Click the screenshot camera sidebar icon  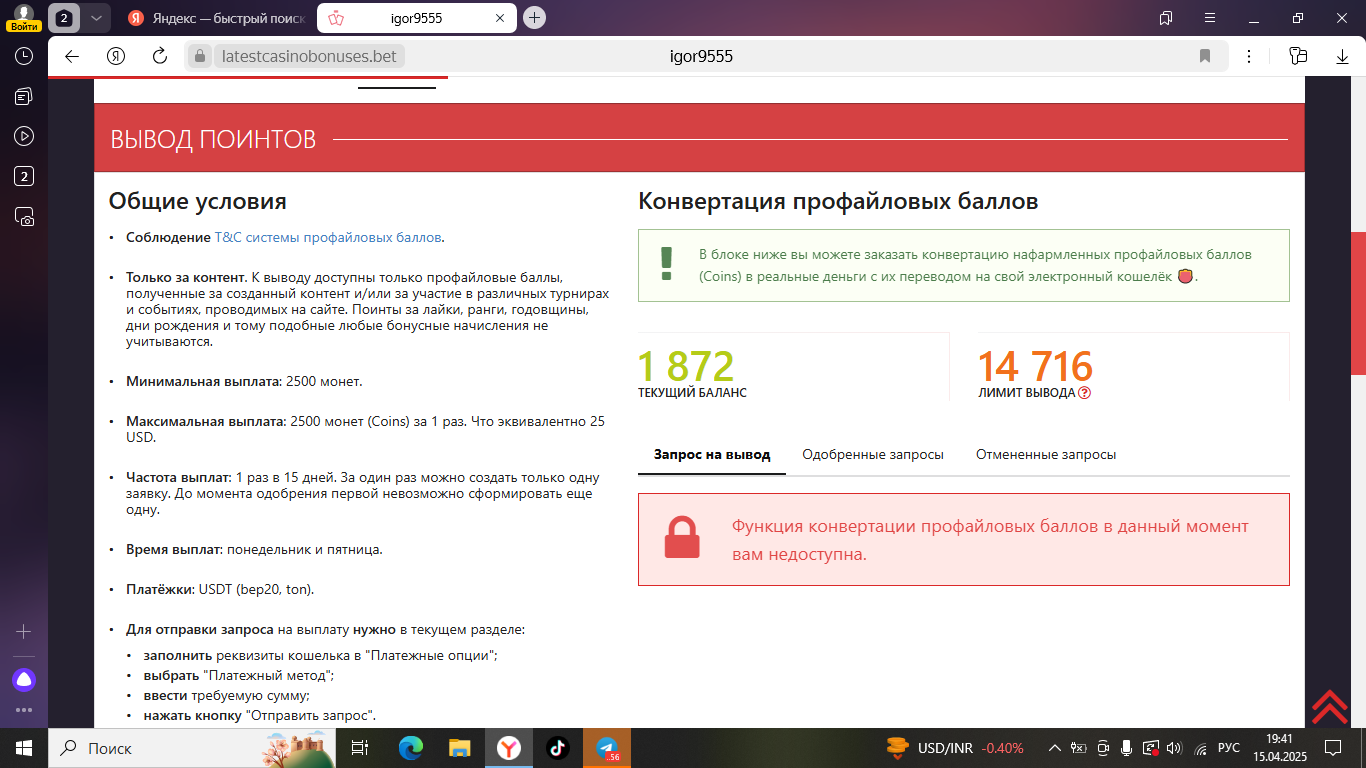coord(24,216)
